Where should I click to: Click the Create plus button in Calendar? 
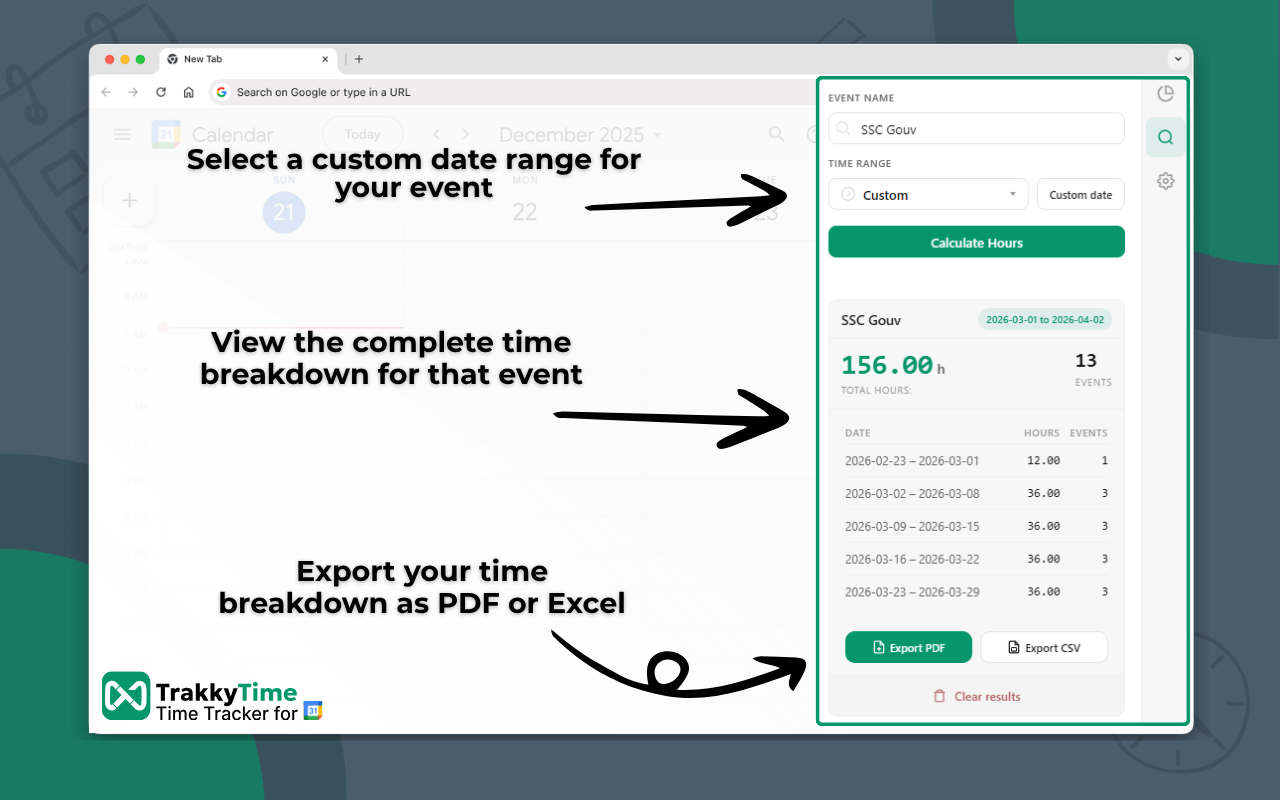click(129, 201)
